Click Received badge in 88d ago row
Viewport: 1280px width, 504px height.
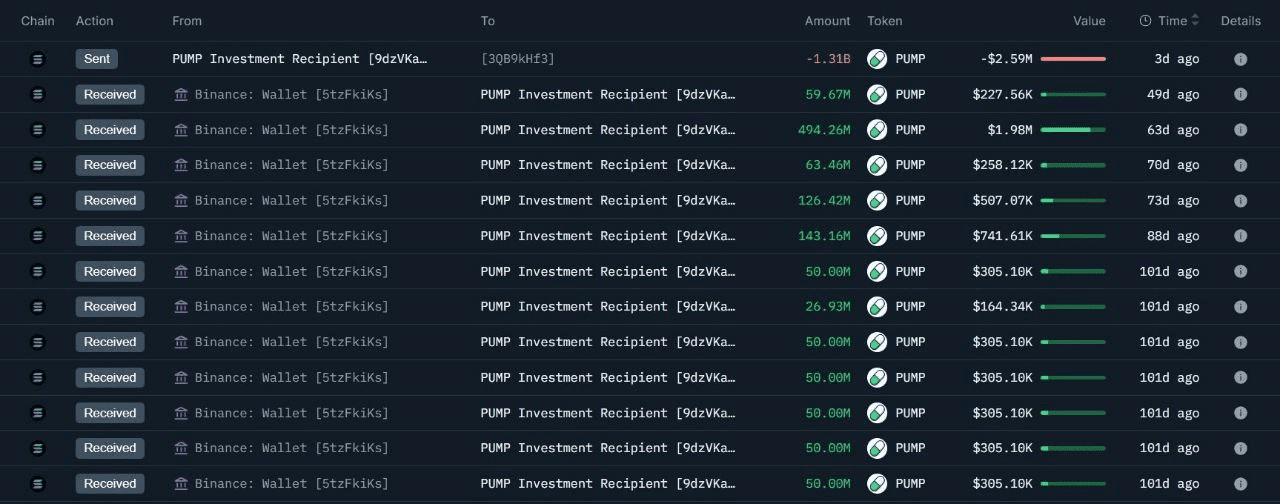(x=110, y=236)
